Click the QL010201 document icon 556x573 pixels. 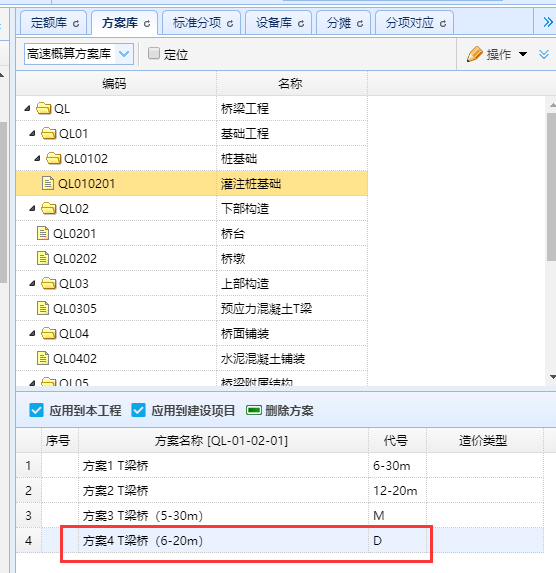coord(48,183)
